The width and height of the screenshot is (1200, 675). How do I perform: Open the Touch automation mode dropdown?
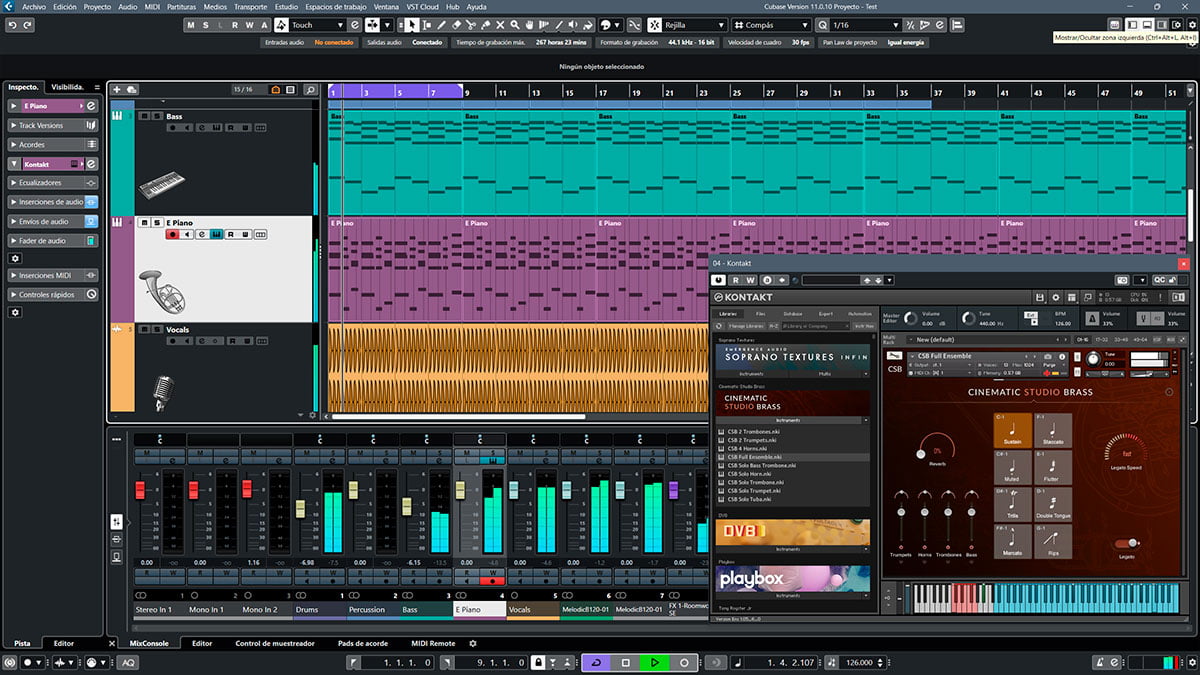click(x=316, y=24)
